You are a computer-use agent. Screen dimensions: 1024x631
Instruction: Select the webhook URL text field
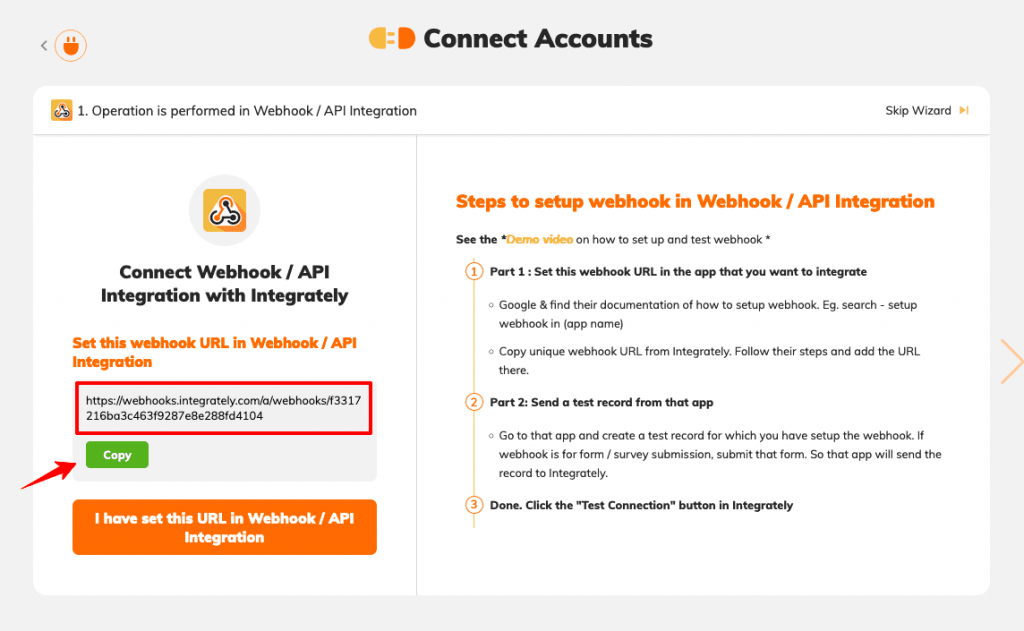click(223, 408)
